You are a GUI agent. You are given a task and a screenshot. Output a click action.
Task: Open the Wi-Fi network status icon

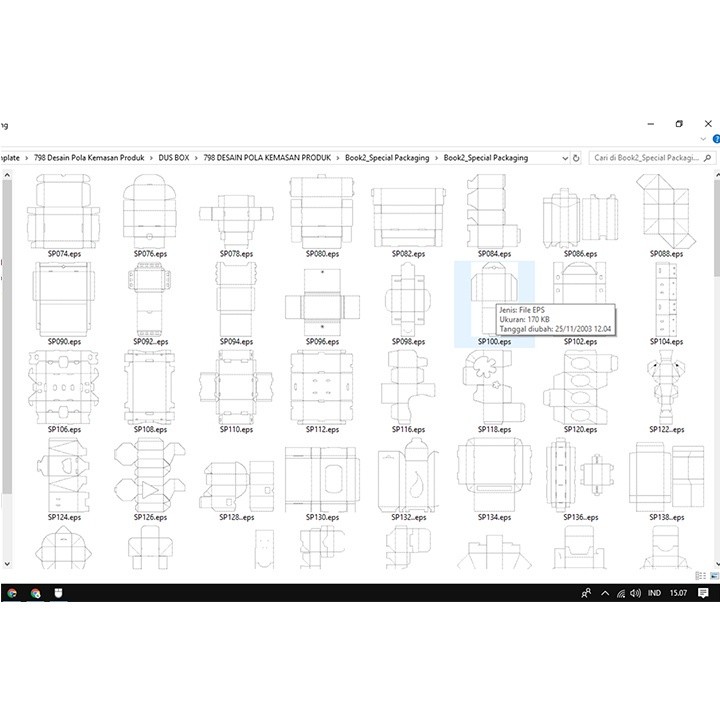point(621,593)
